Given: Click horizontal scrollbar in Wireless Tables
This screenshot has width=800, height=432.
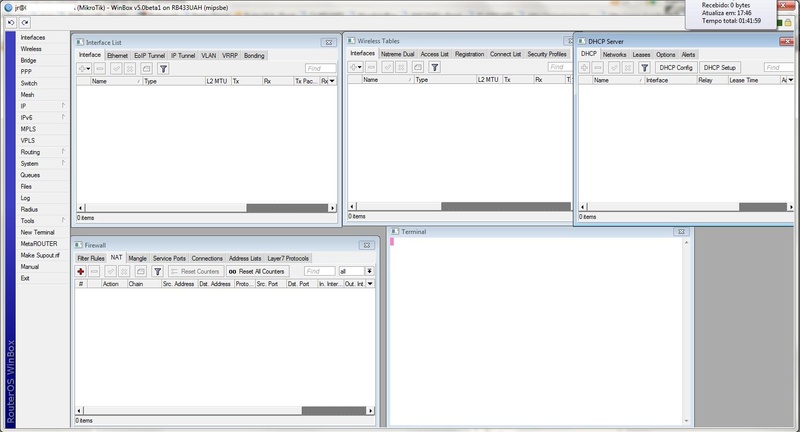Looking at the screenshot, I should click(460, 207).
